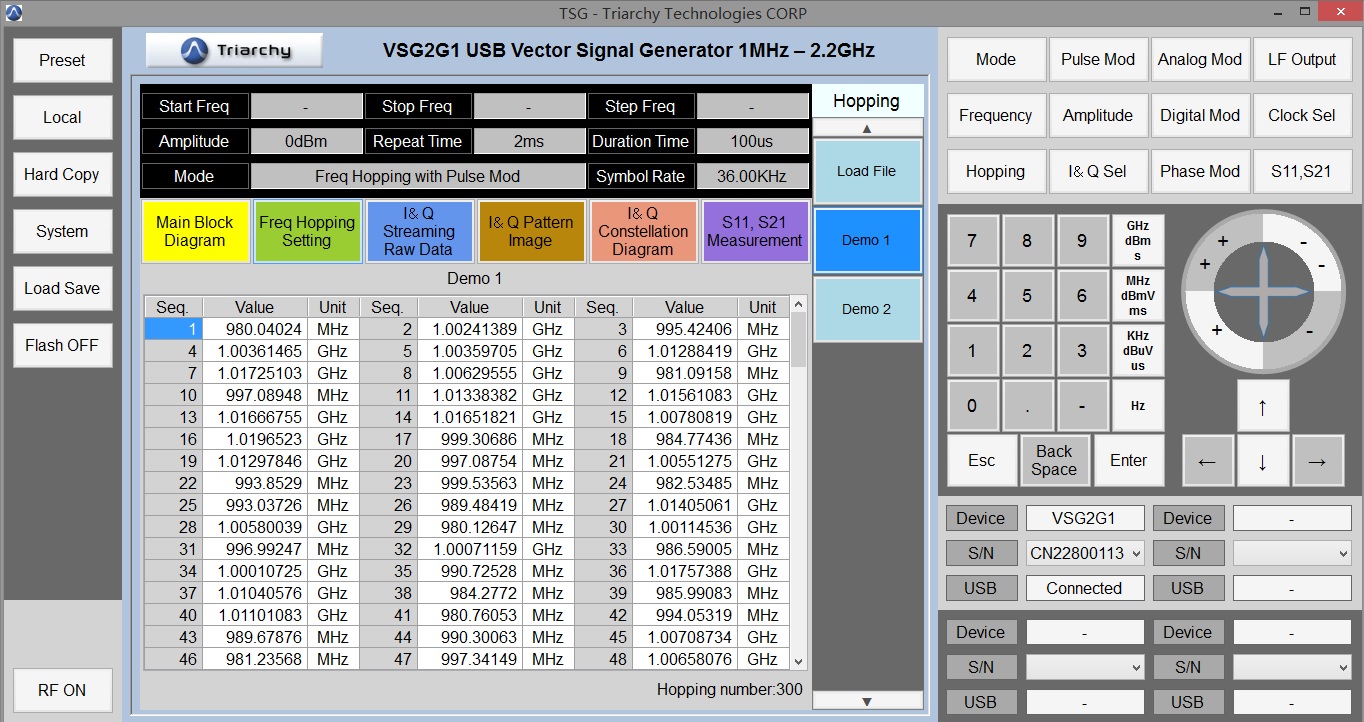
Task: Toggle the RF ON button
Action: (x=62, y=690)
